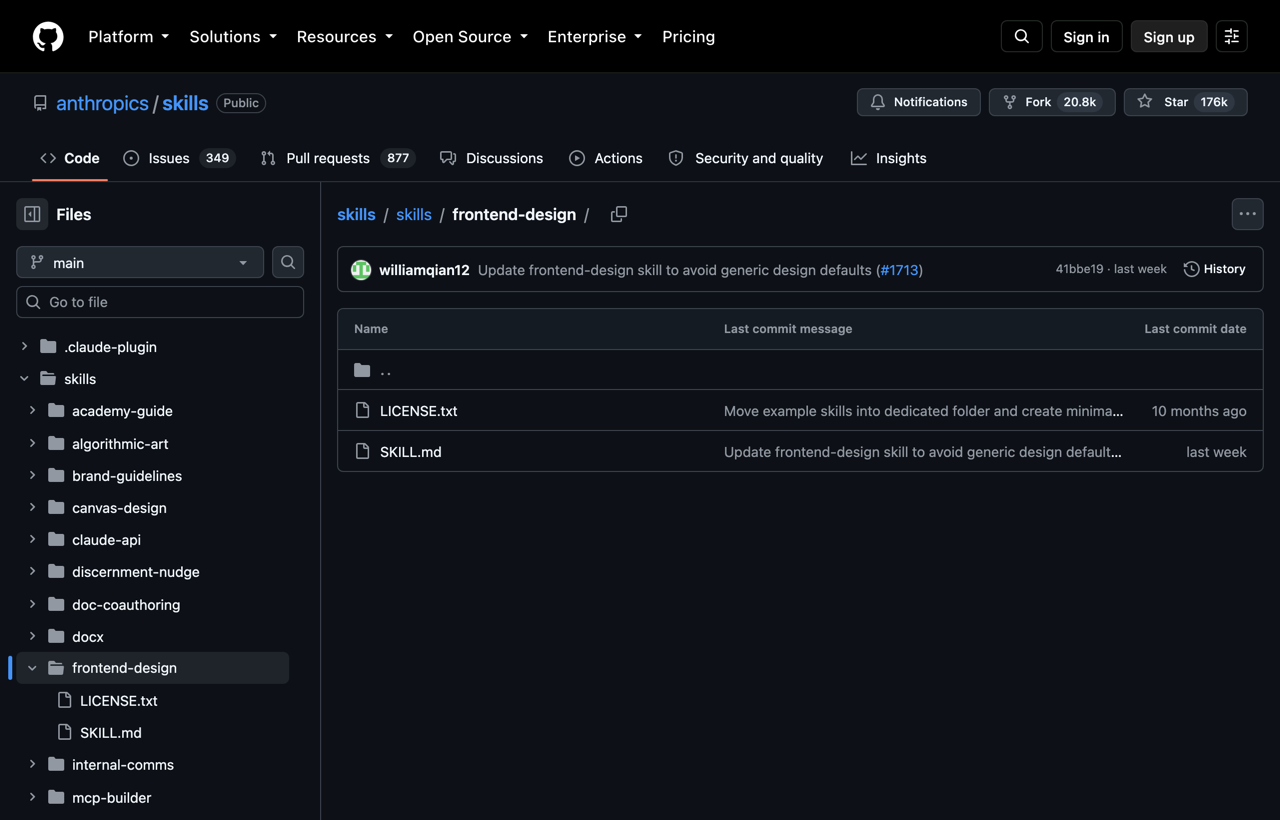Open the Security and quality tab
Image resolution: width=1280 pixels, height=820 pixels.
click(746, 158)
